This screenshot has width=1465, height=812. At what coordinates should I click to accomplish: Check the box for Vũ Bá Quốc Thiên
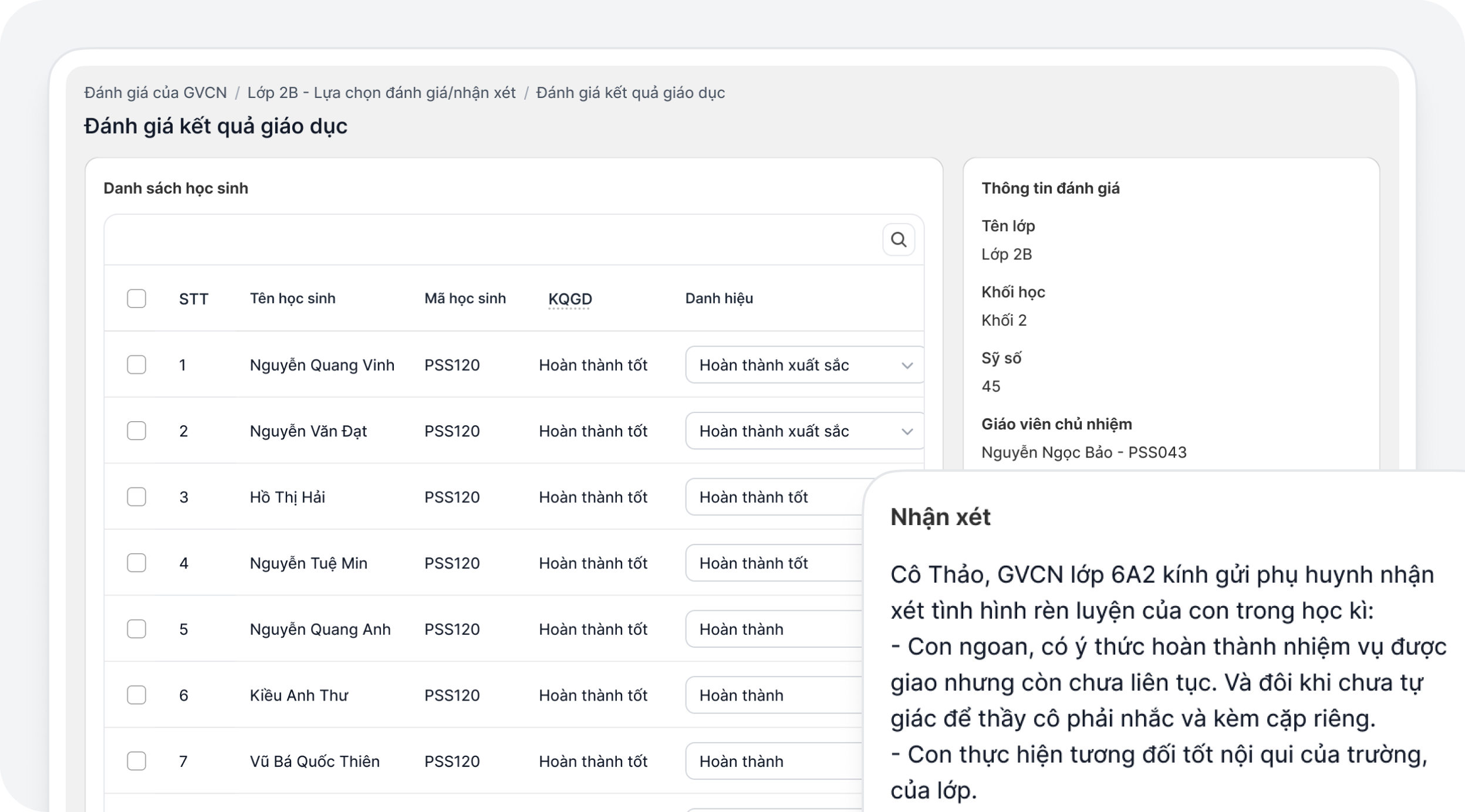coord(137,761)
